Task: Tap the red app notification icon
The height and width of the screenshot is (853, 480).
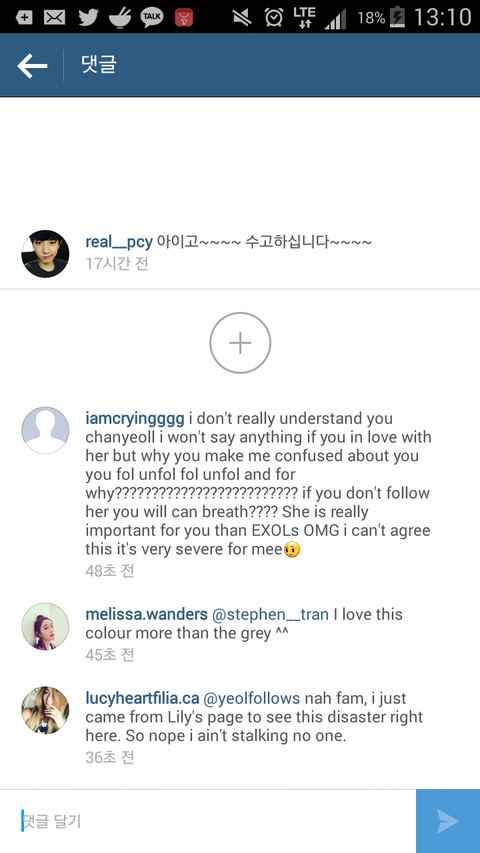Action: click(x=184, y=17)
